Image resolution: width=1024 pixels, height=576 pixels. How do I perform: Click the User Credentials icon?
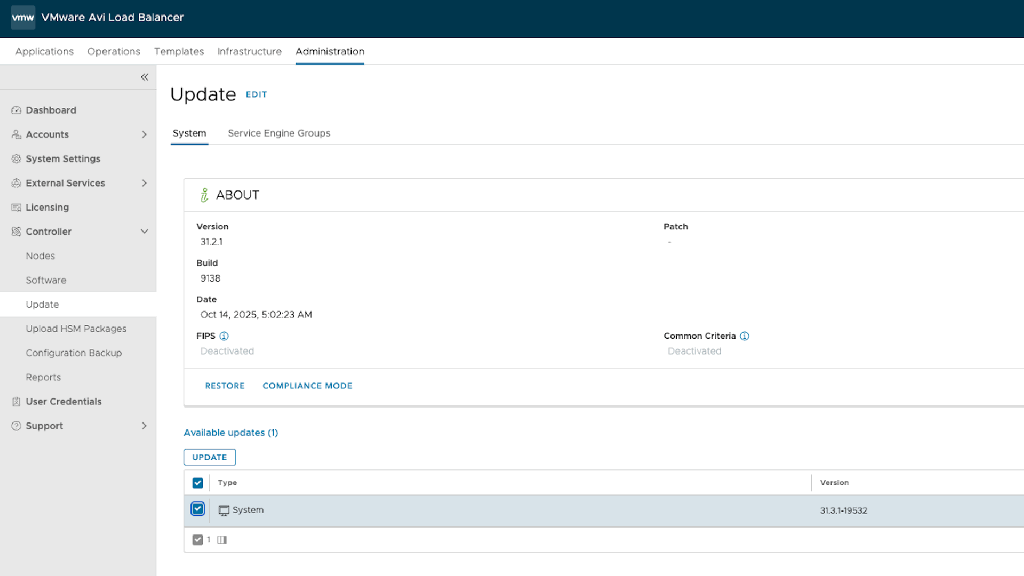16,402
